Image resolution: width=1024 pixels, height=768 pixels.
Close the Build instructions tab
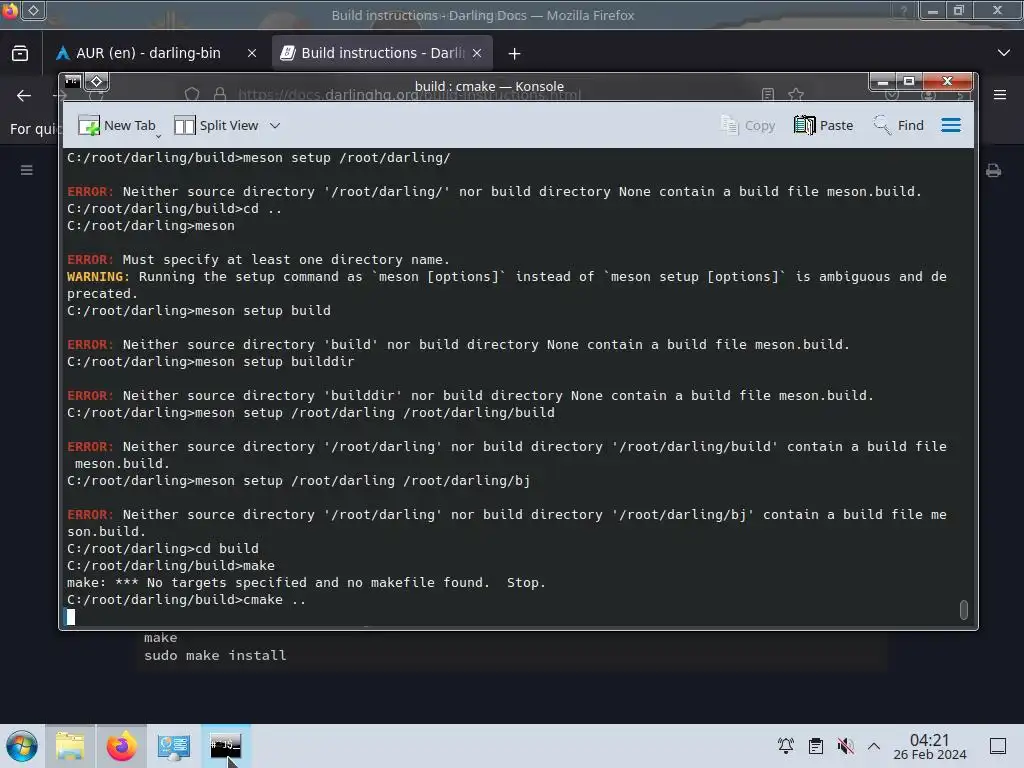[477, 54]
